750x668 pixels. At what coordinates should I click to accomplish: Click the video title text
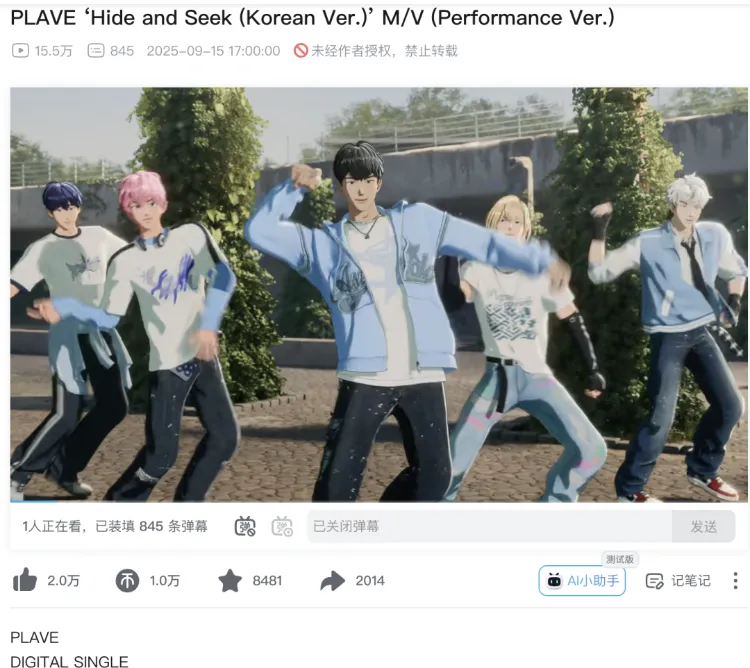click(x=312, y=18)
